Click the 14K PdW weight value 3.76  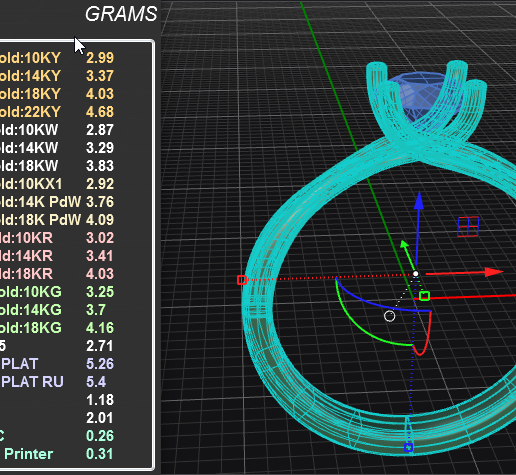(x=100, y=202)
